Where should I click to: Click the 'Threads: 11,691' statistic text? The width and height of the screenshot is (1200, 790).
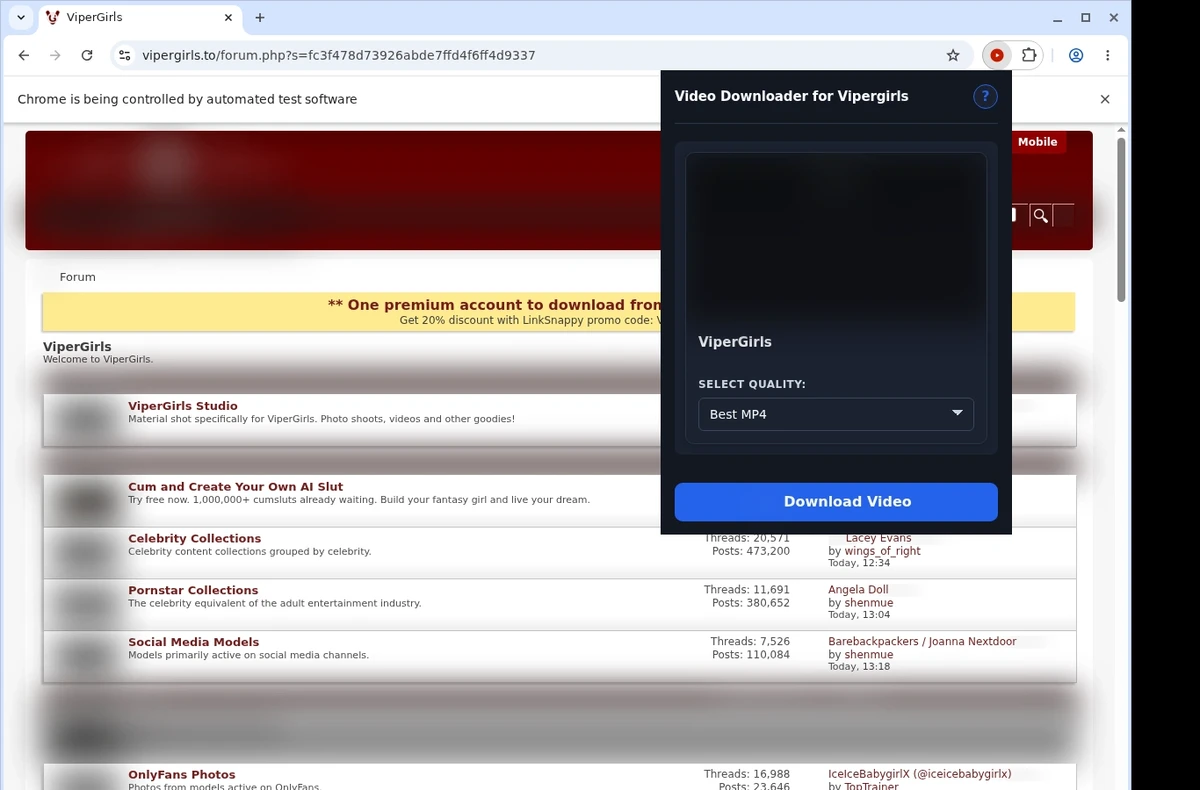pos(746,590)
